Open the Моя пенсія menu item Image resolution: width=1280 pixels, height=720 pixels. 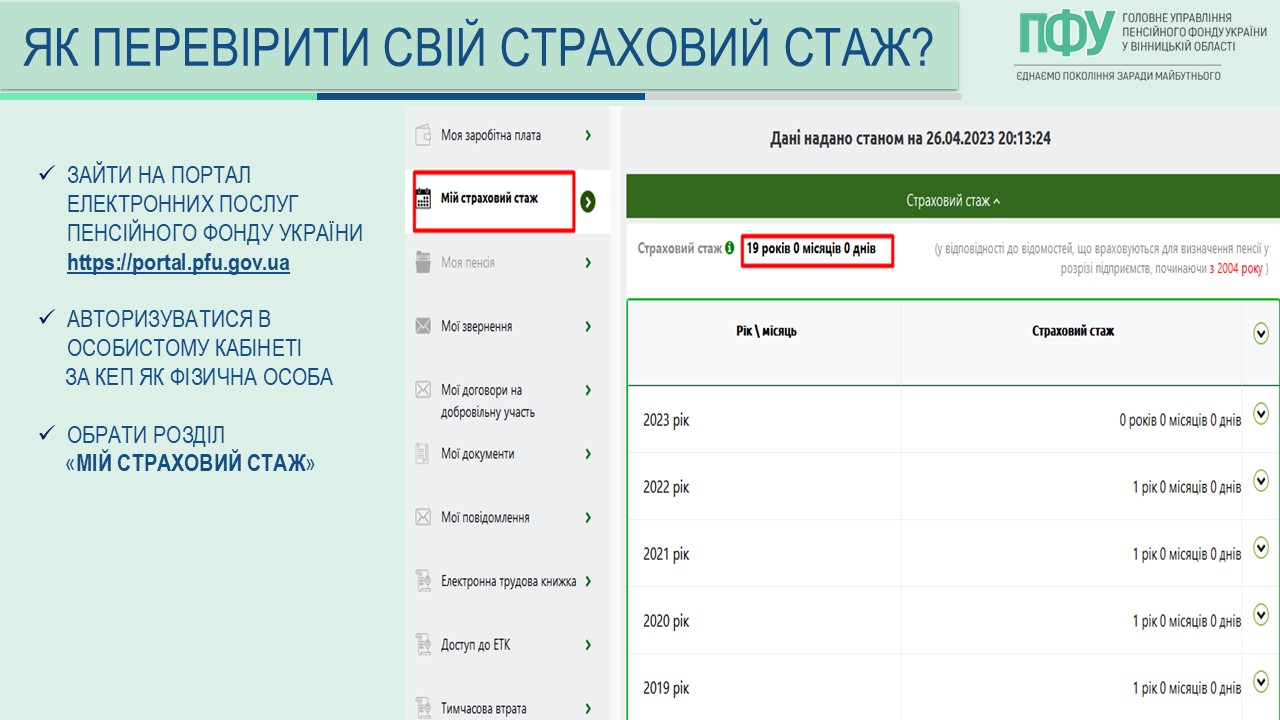pyautogui.click(x=468, y=263)
